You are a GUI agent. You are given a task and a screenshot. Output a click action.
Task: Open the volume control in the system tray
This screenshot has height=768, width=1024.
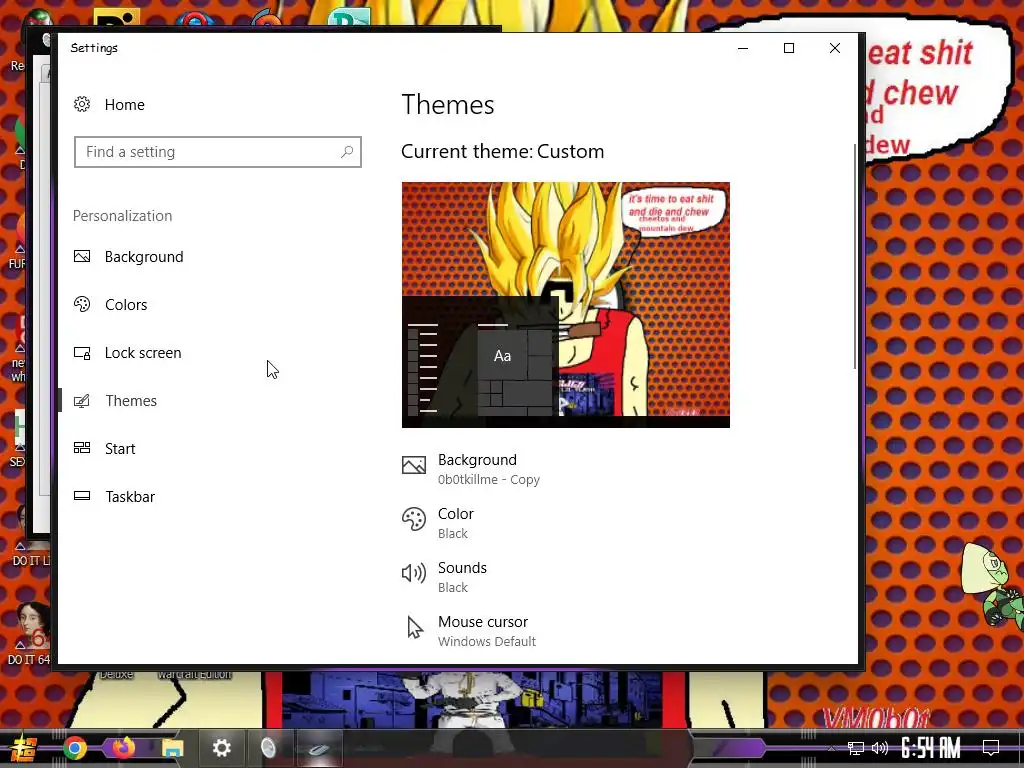[x=880, y=748]
